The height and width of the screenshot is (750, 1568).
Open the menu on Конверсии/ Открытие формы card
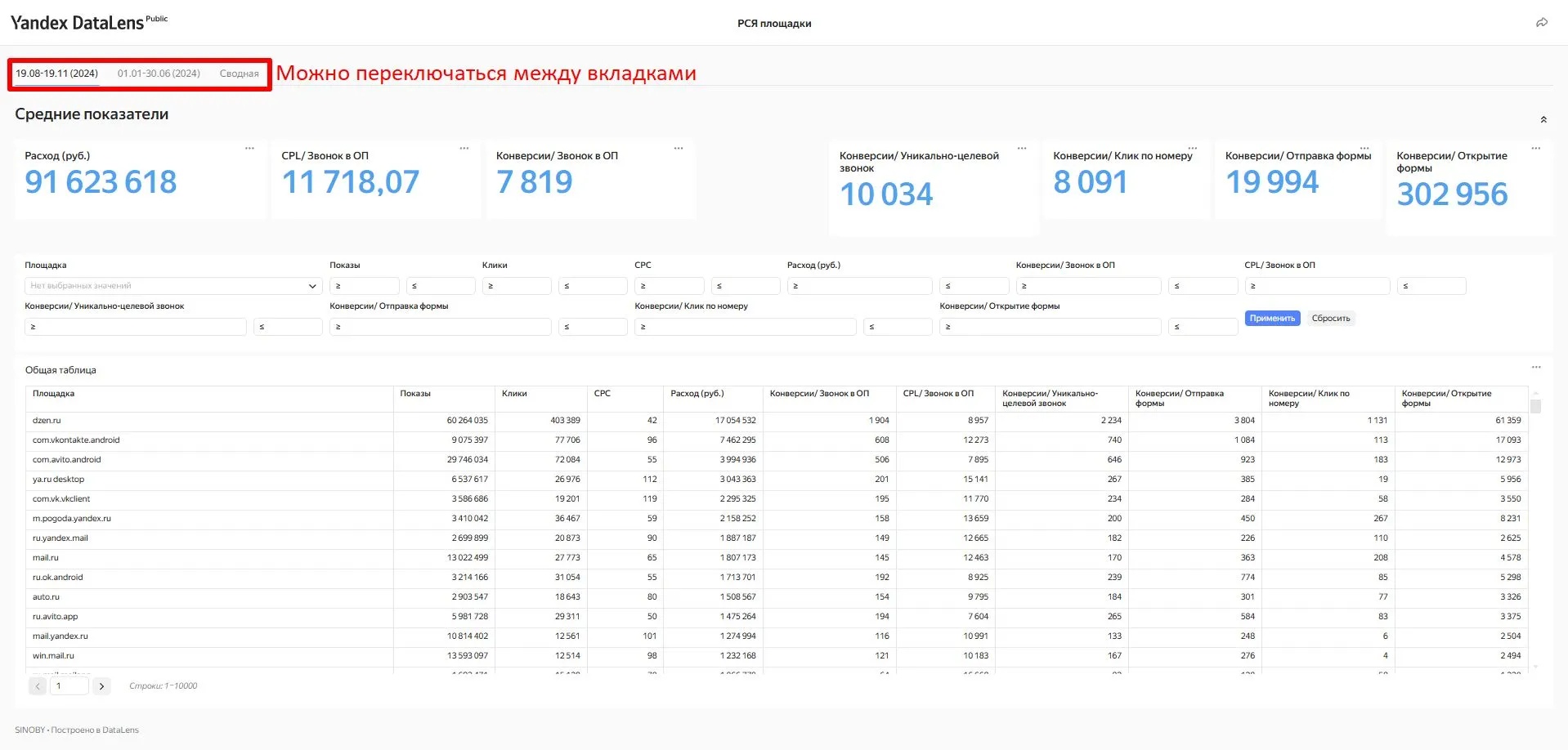pos(1535,149)
